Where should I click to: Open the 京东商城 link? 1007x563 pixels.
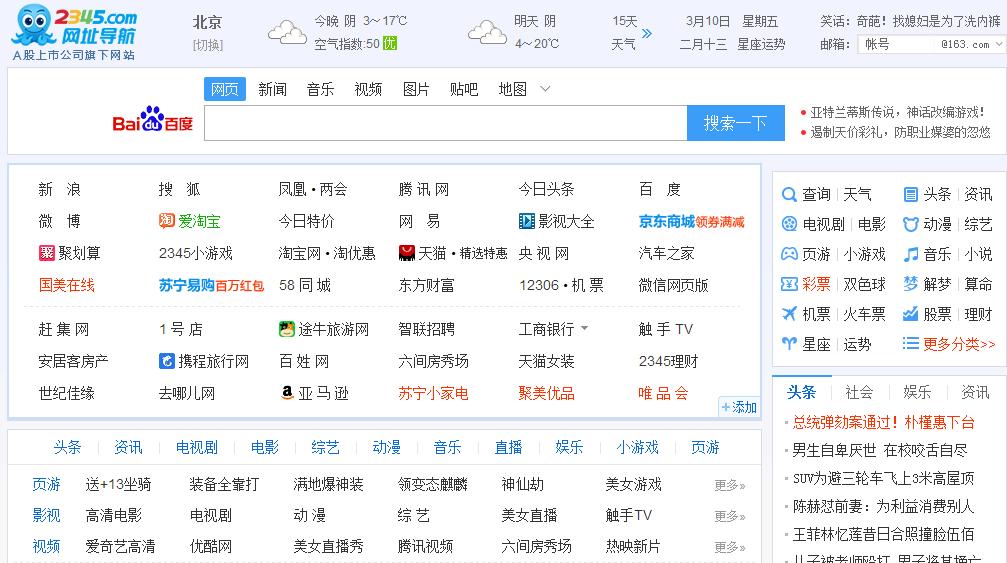[667, 221]
